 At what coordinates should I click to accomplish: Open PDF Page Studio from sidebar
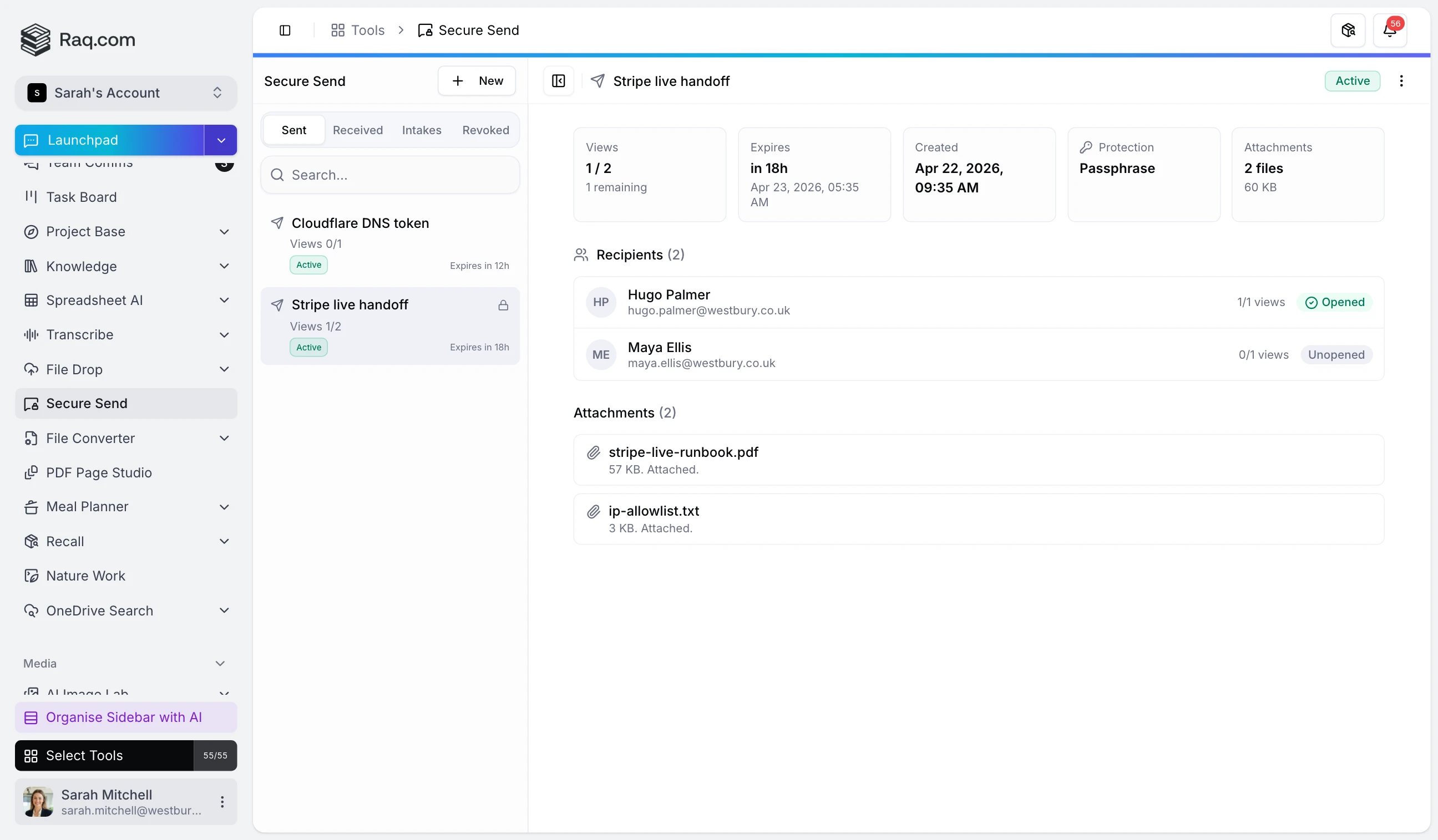pyautogui.click(x=99, y=473)
